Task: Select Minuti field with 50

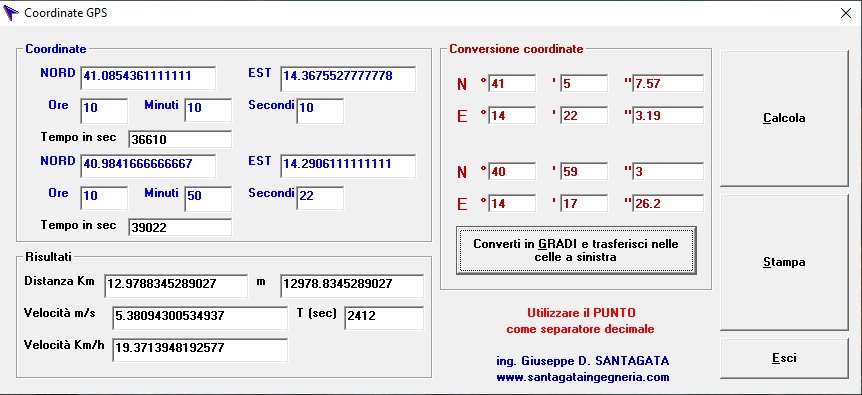Action: click(208, 198)
